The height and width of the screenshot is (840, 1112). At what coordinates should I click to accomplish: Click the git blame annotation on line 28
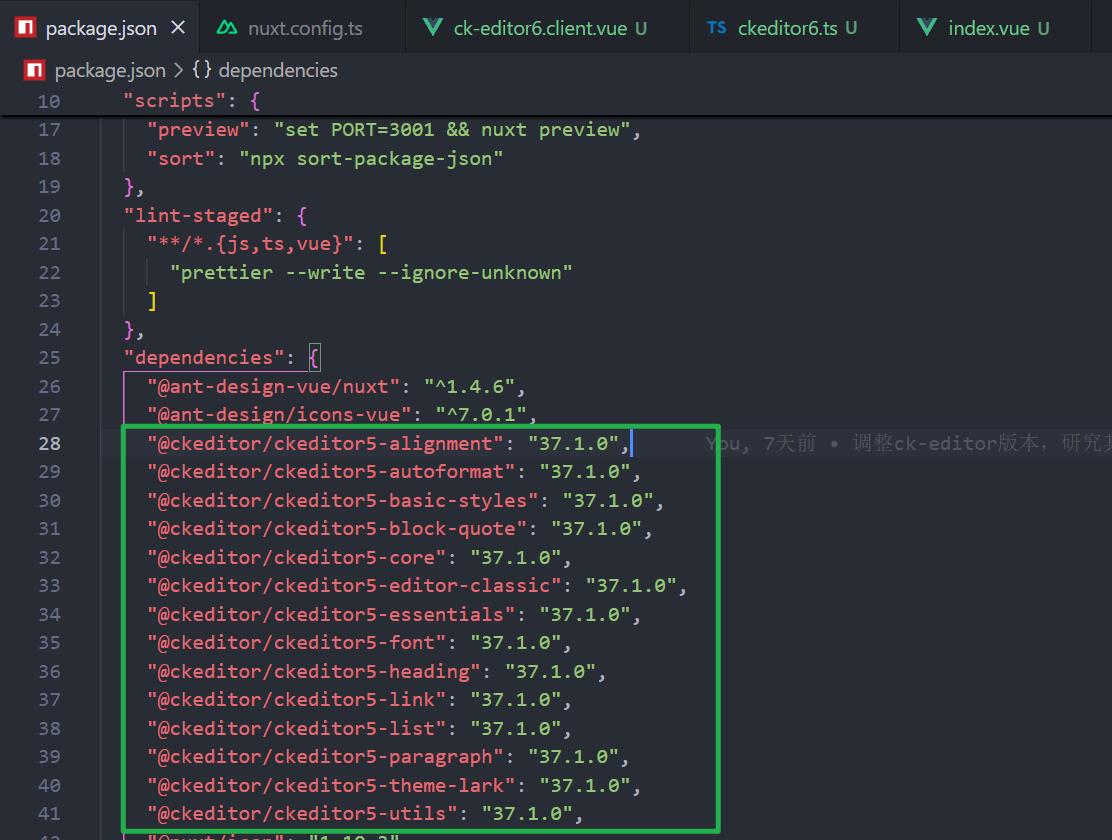[x=908, y=443]
